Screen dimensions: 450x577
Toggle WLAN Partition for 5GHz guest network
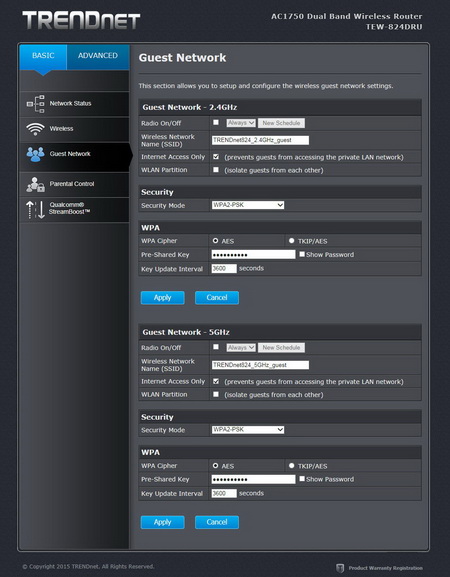pos(216,394)
